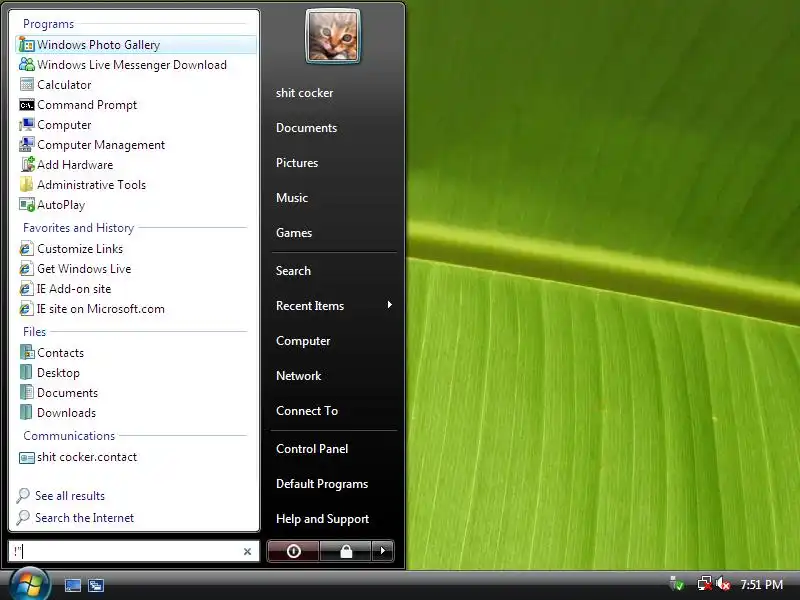Launch Calculator via its icon

tap(26, 85)
